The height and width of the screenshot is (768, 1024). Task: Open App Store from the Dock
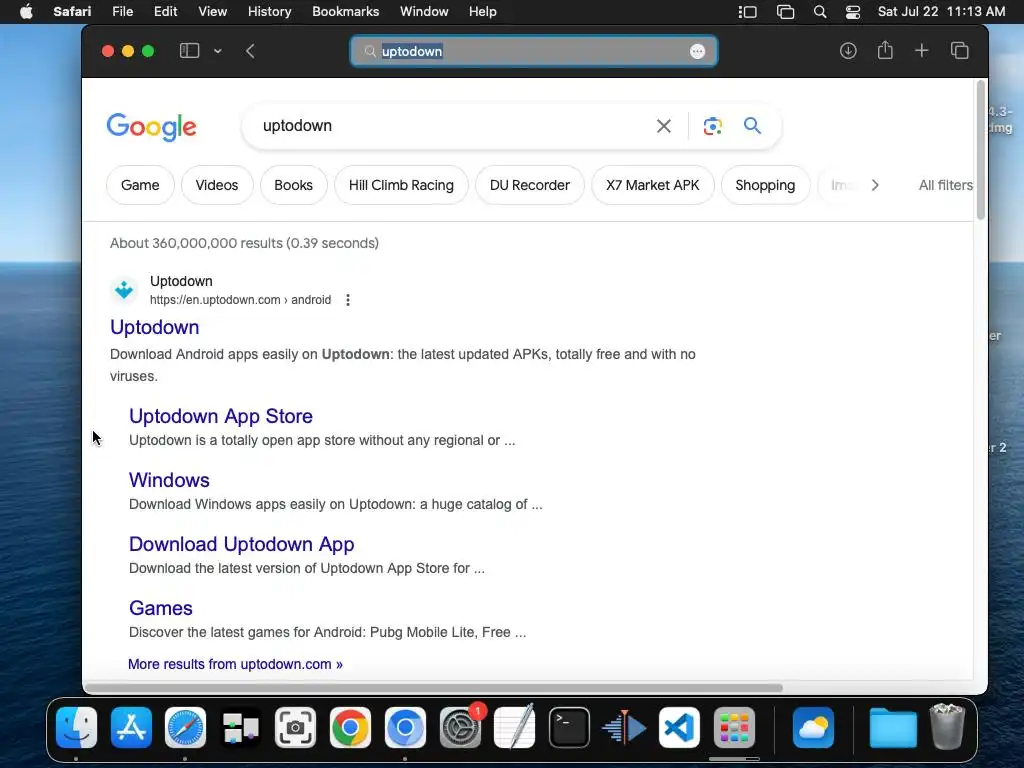(x=131, y=728)
